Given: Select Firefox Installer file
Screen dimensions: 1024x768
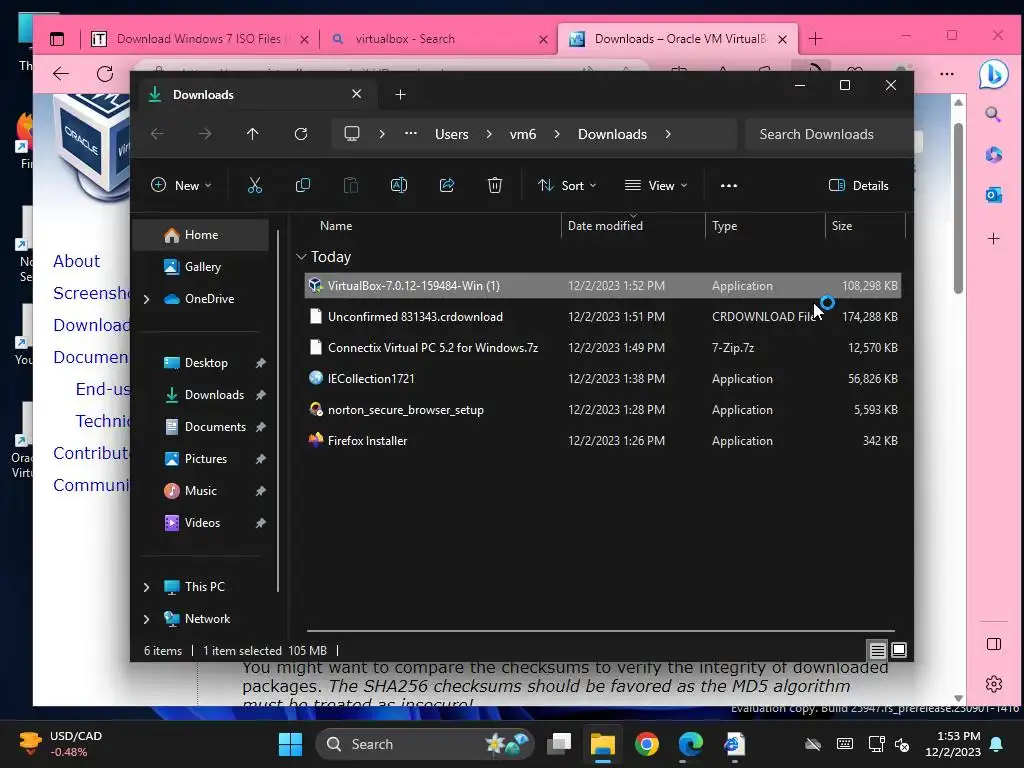Looking at the screenshot, I should point(602,441).
